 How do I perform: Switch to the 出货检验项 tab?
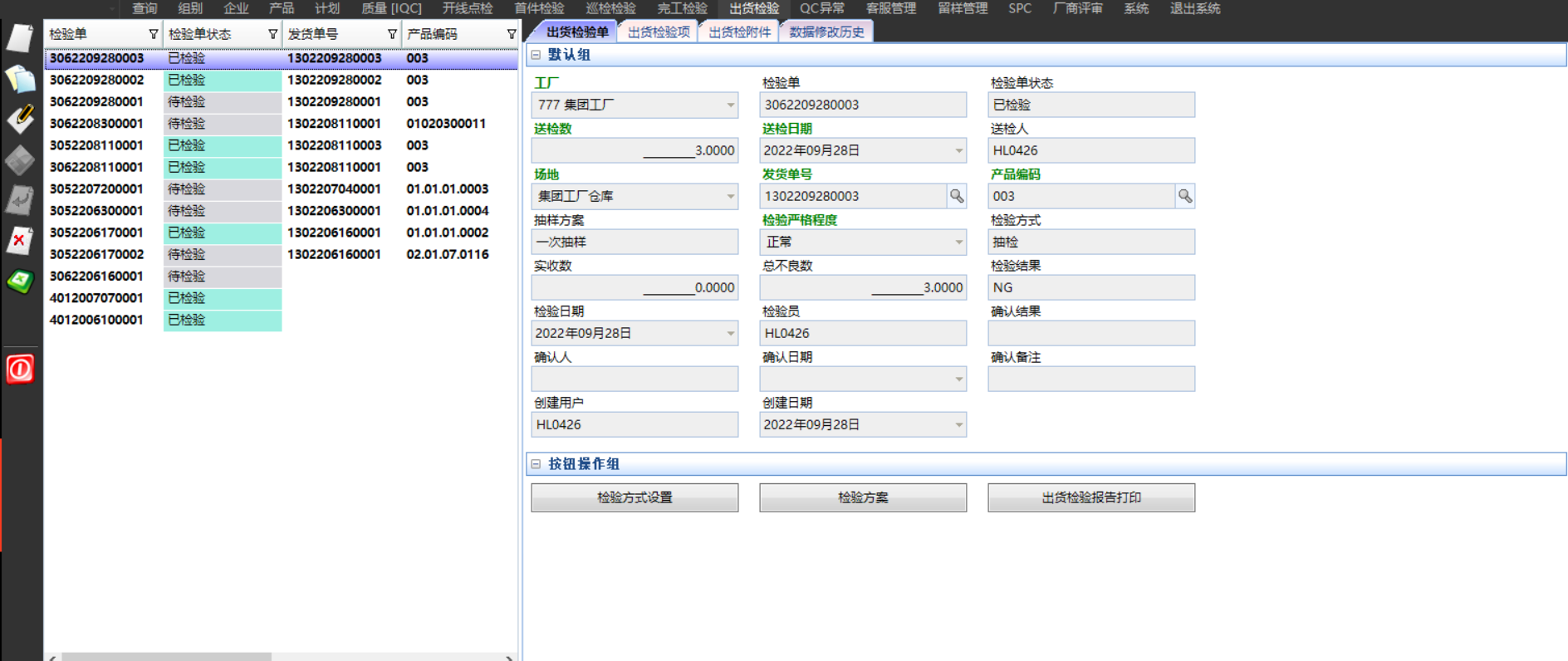point(659,32)
